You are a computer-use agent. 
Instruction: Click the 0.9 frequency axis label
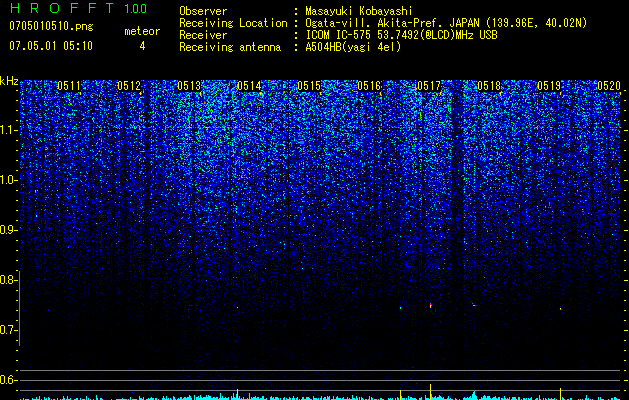(x=7, y=230)
